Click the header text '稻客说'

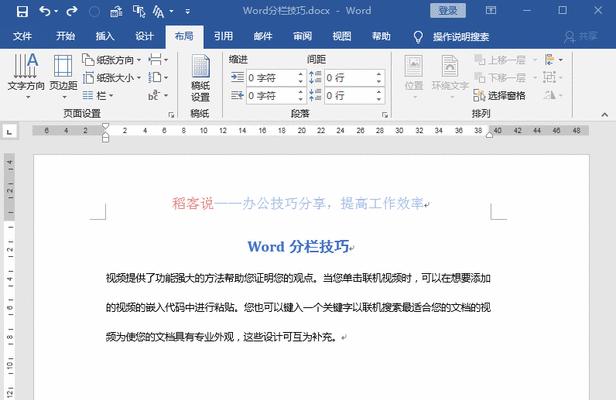(193, 203)
